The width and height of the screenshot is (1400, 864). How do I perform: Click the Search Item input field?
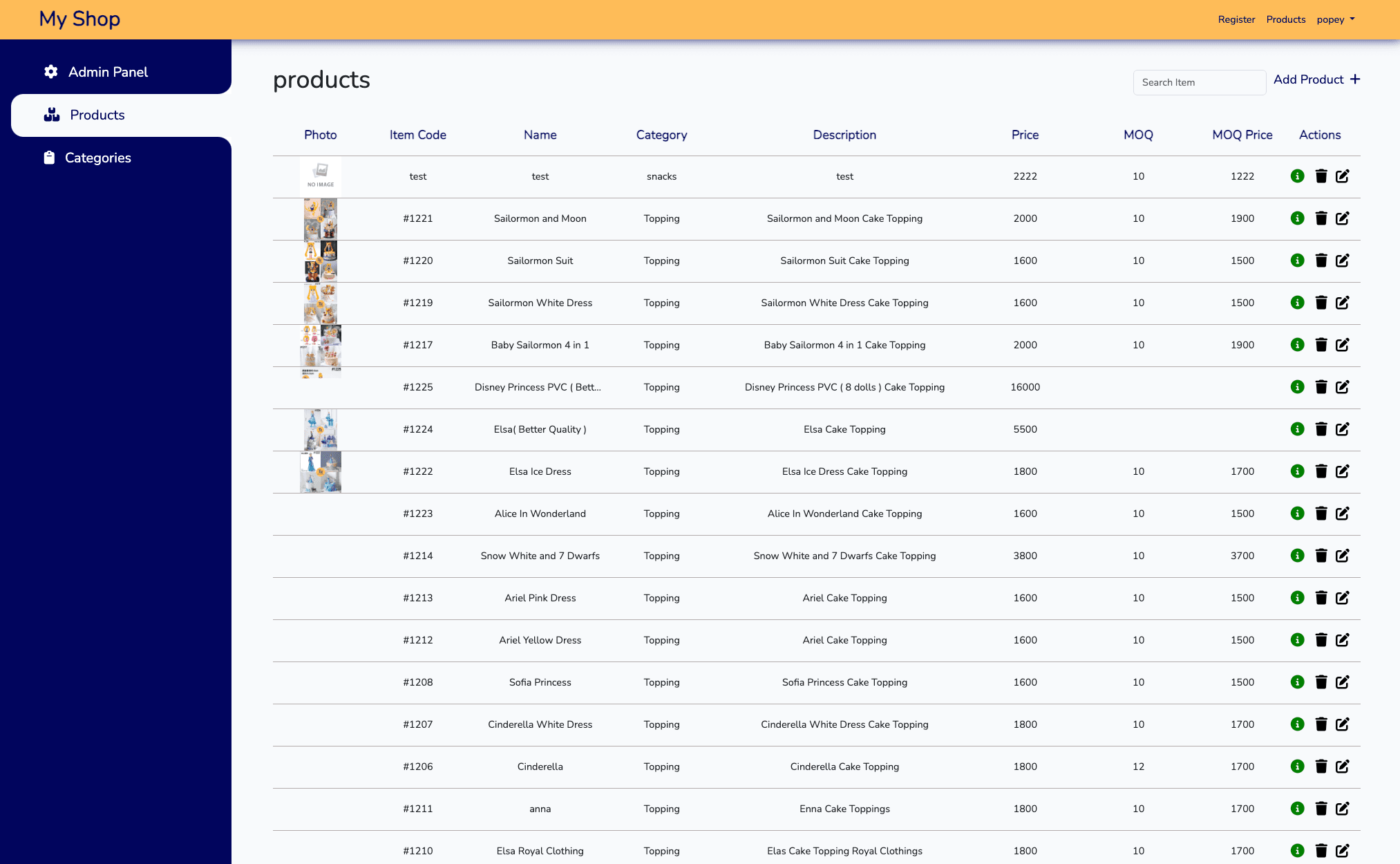[x=1199, y=82]
